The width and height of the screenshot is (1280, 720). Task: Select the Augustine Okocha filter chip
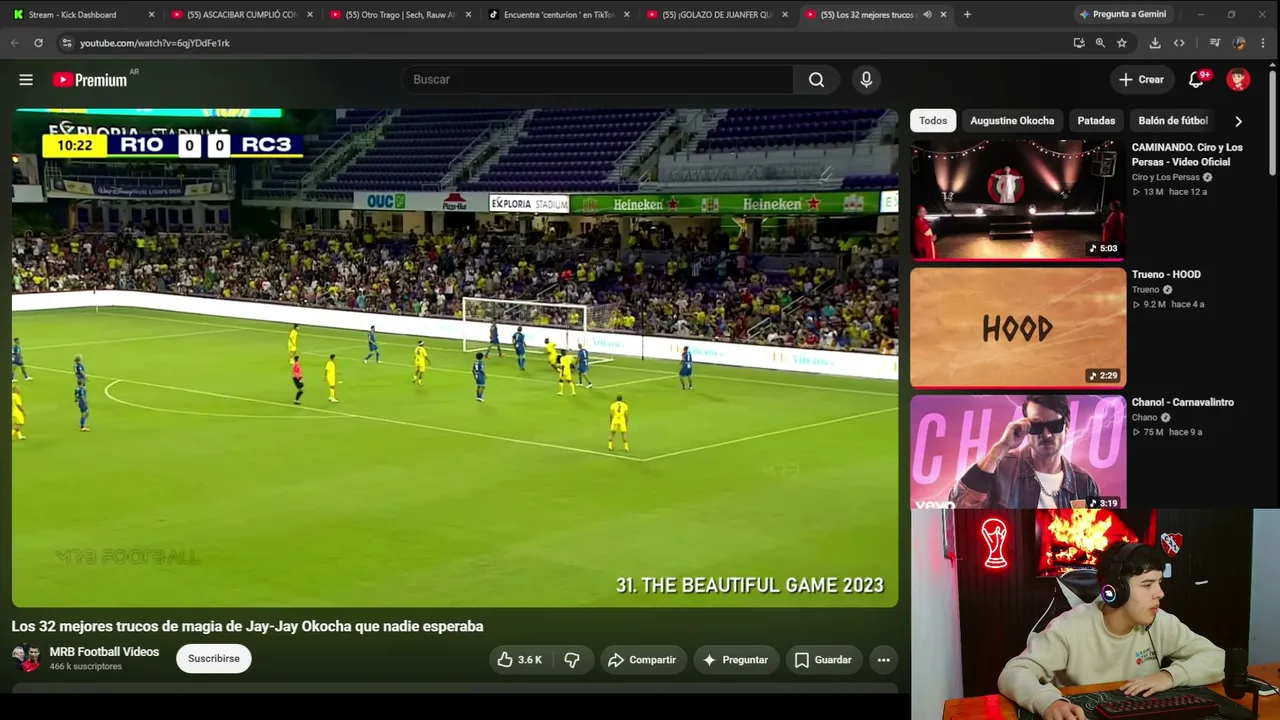(1012, 121)
